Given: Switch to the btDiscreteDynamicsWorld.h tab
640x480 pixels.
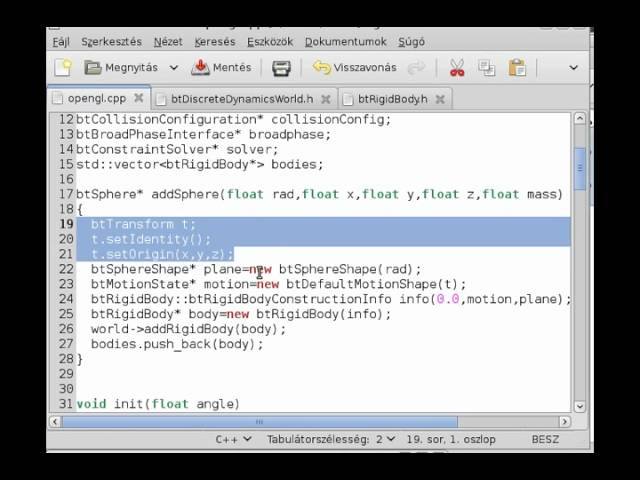Looking at the screenshot, I should click(242, 99).
